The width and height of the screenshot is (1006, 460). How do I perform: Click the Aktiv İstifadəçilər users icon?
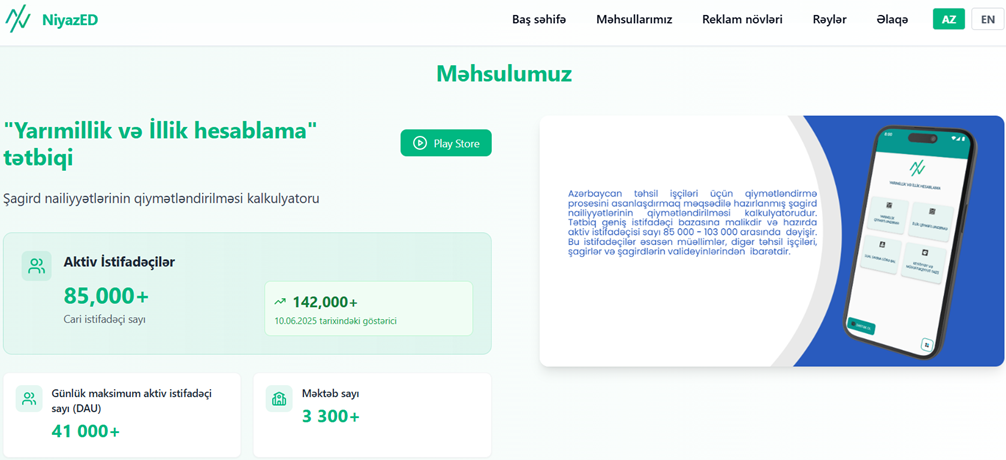(x=37, y=265)
